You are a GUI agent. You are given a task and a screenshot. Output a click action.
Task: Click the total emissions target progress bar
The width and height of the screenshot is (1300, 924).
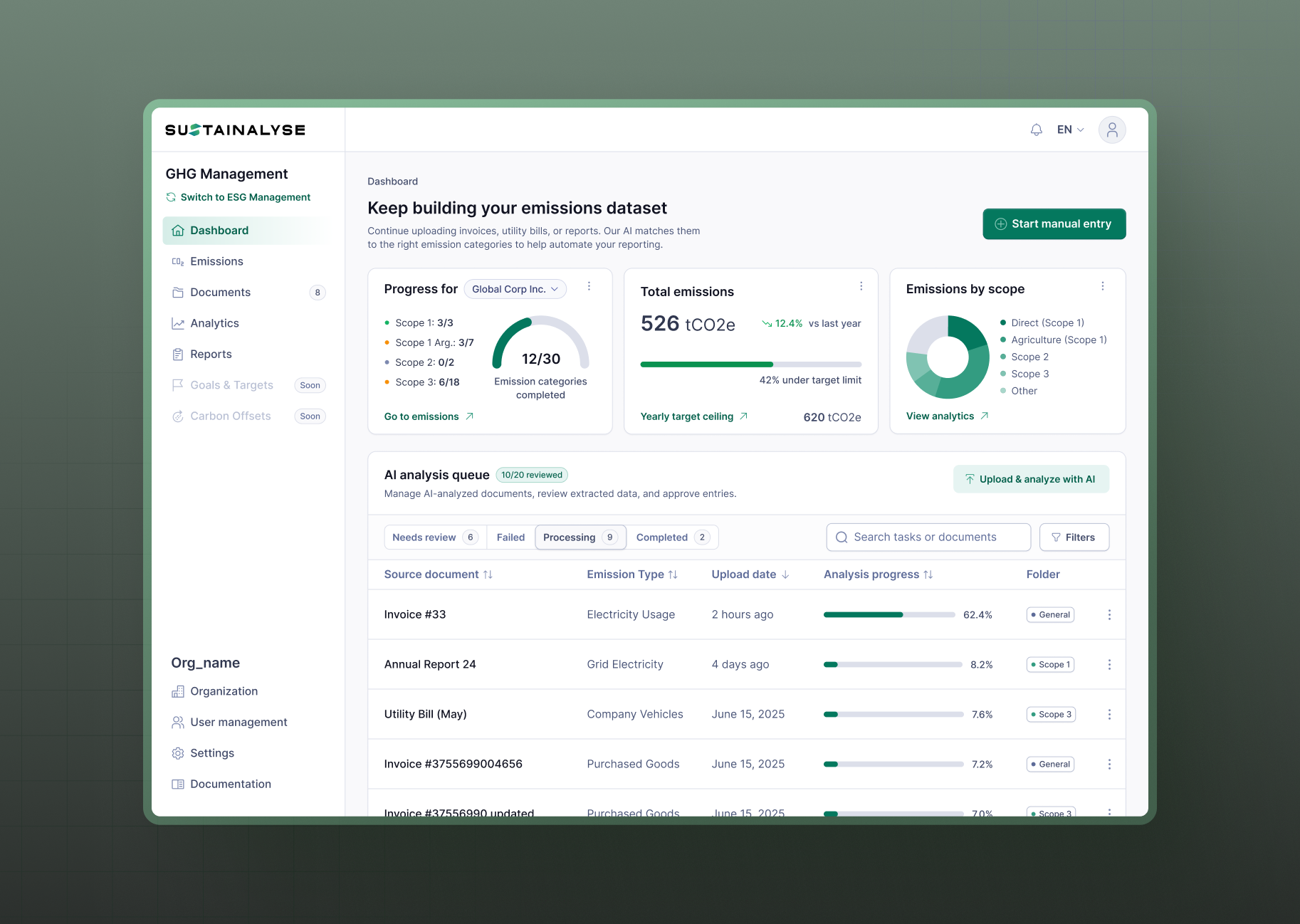click(x=750, y=364)
